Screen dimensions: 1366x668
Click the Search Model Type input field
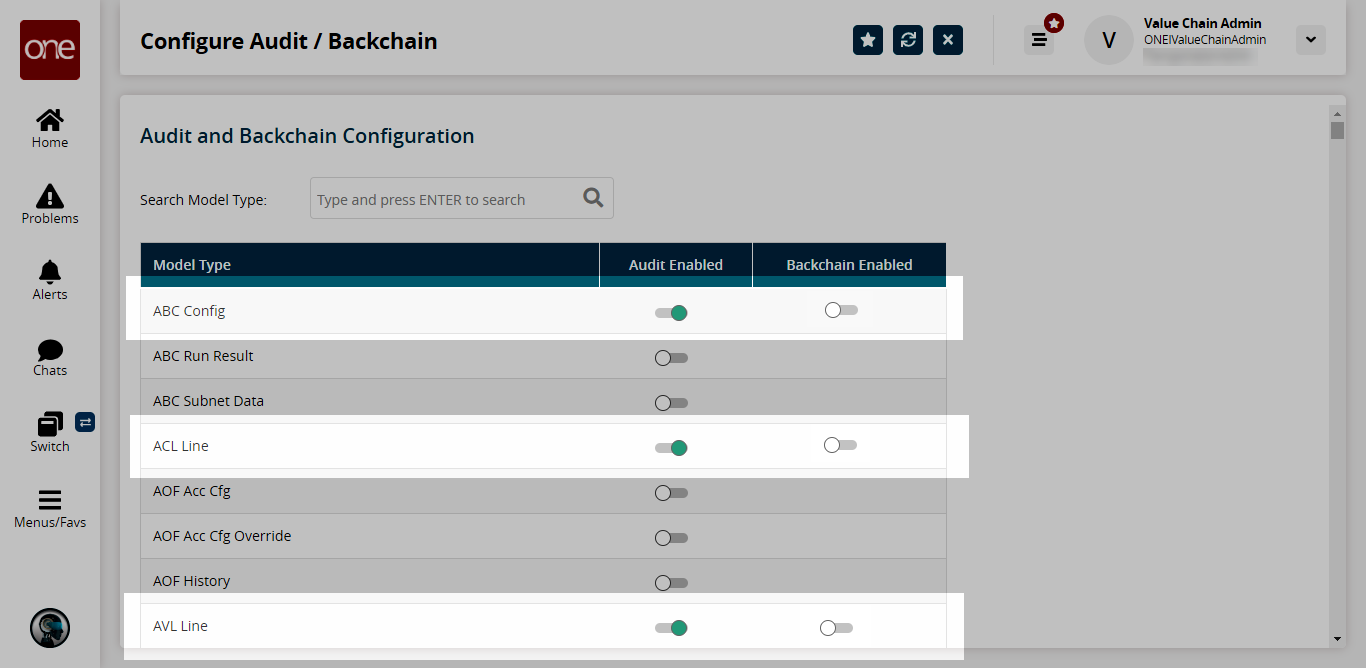tap(445, 199)
